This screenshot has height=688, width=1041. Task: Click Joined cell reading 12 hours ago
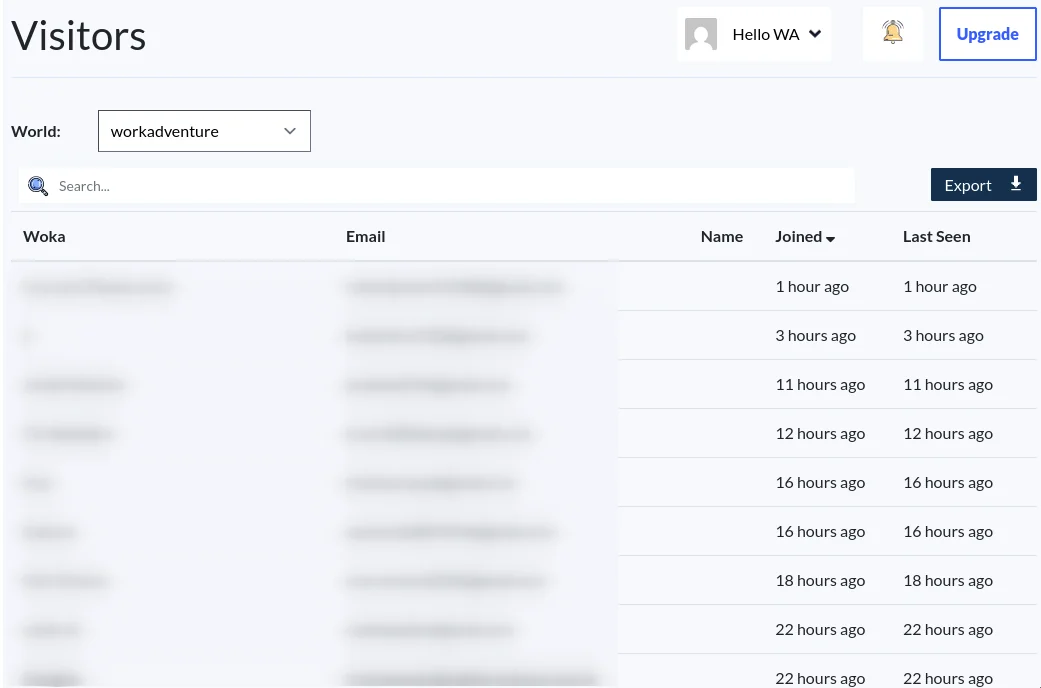pos(820,434)
